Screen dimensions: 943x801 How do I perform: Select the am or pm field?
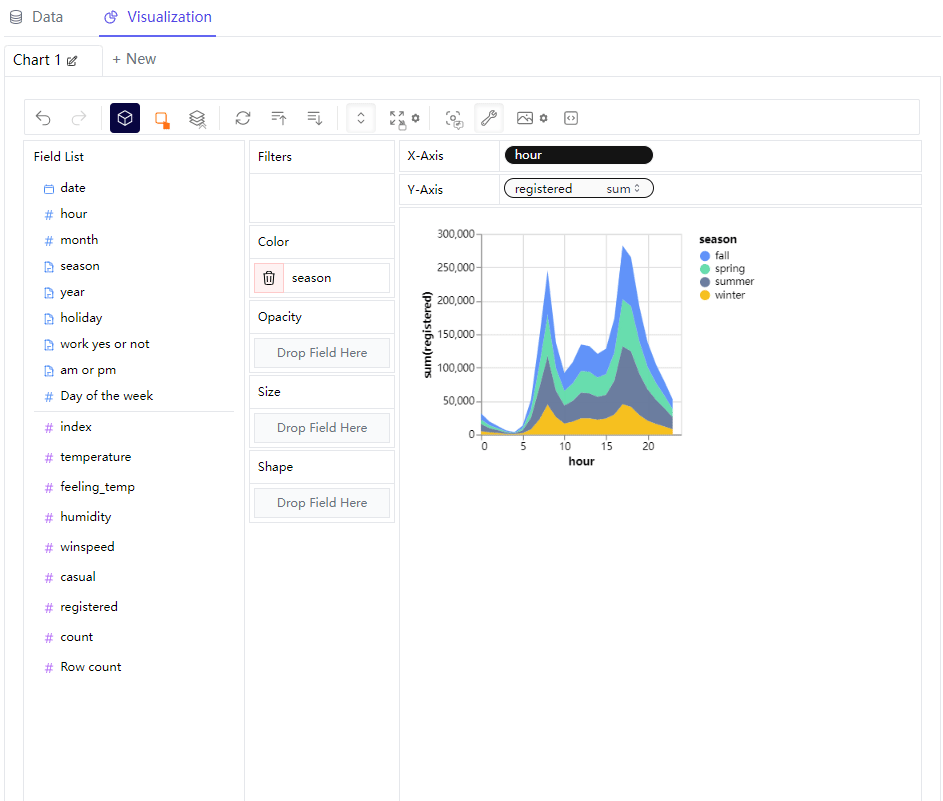tap(88, 370)
